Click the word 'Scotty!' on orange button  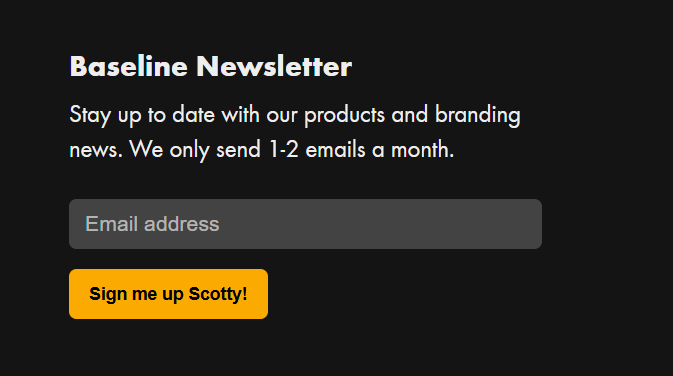pos(218,294)
